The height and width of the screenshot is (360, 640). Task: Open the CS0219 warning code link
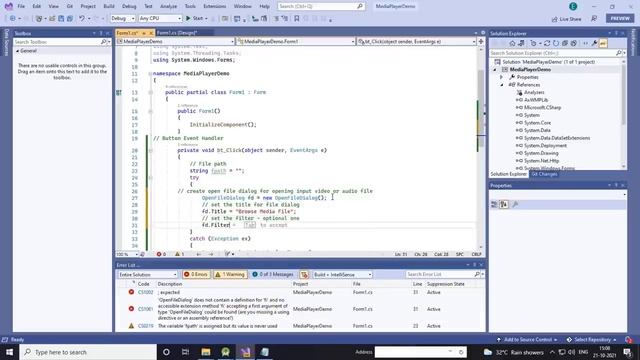pyautogui.click(x=145, y=326)
